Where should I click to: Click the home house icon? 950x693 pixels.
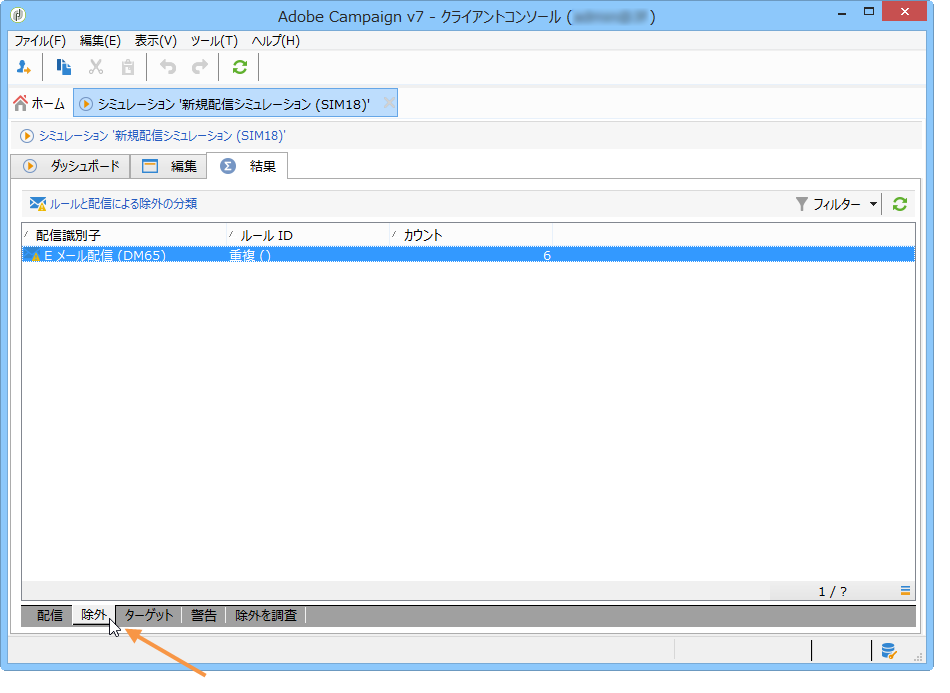(x=21, y=104)
